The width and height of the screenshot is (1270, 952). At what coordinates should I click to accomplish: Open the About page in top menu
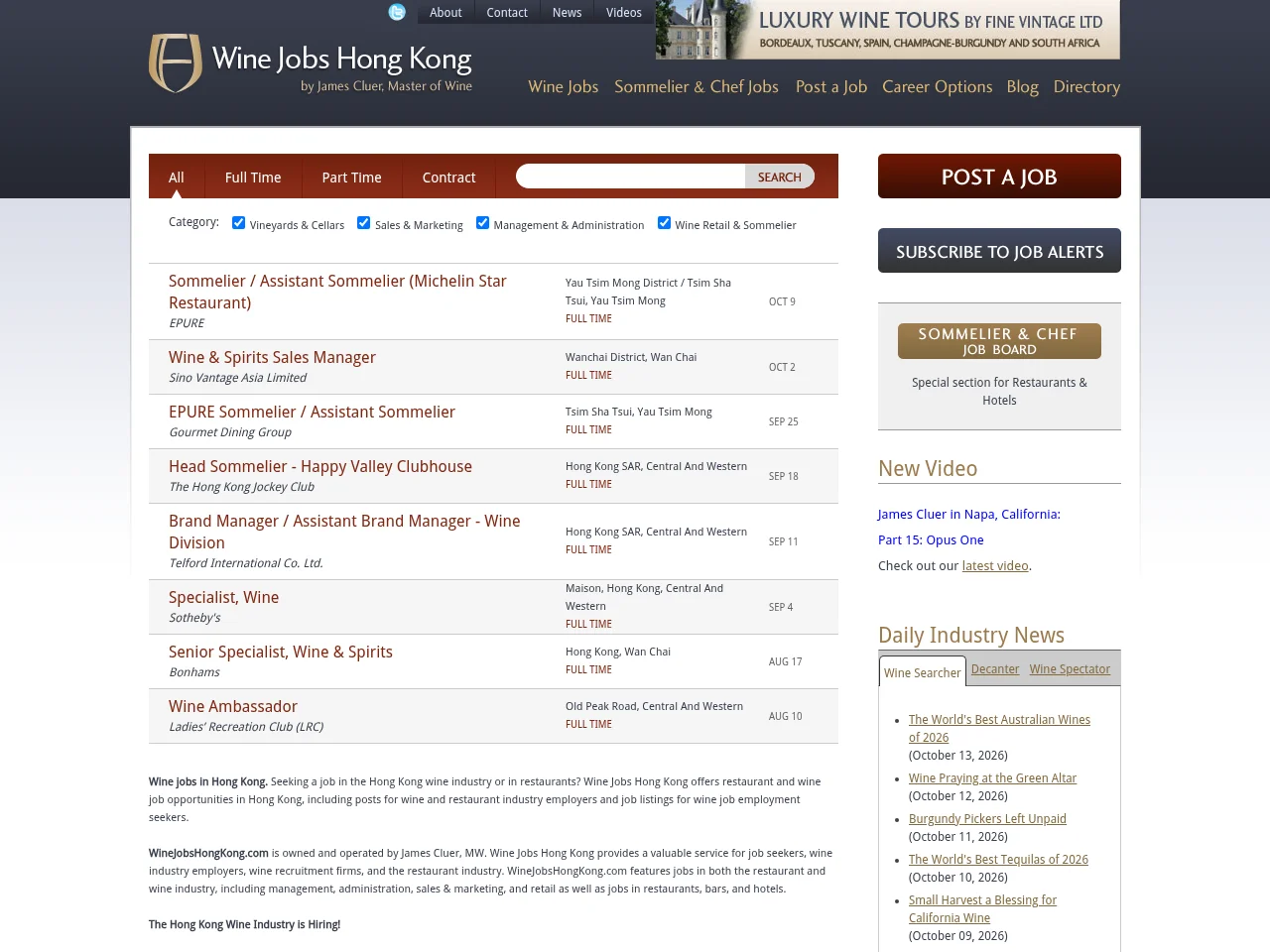click(445, 13)
